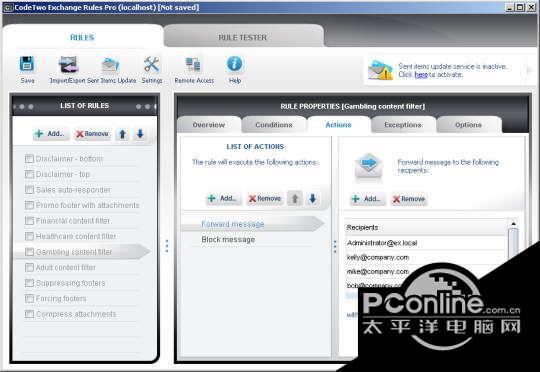Toggle Financial content filter checkbox
The width and height of the screenshot is (540, 372).
[x=29, y=221]
